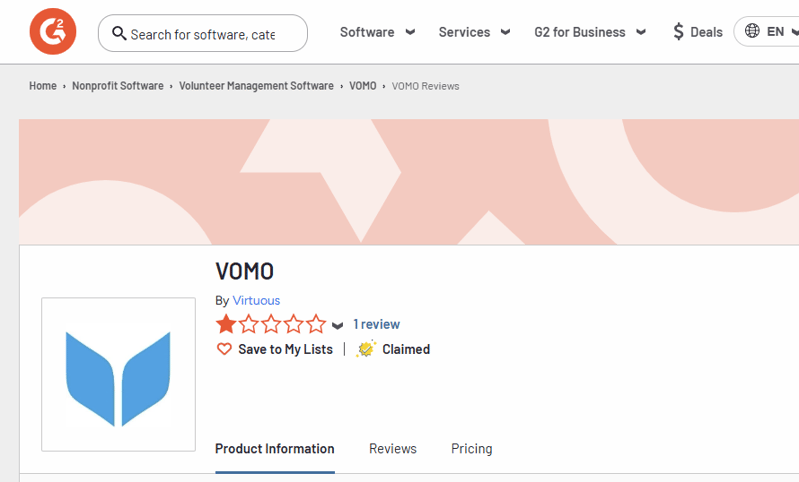Click VOMO Reviews breadcrumb text
This screenshot has height=482, width=799.
point(425,86)
